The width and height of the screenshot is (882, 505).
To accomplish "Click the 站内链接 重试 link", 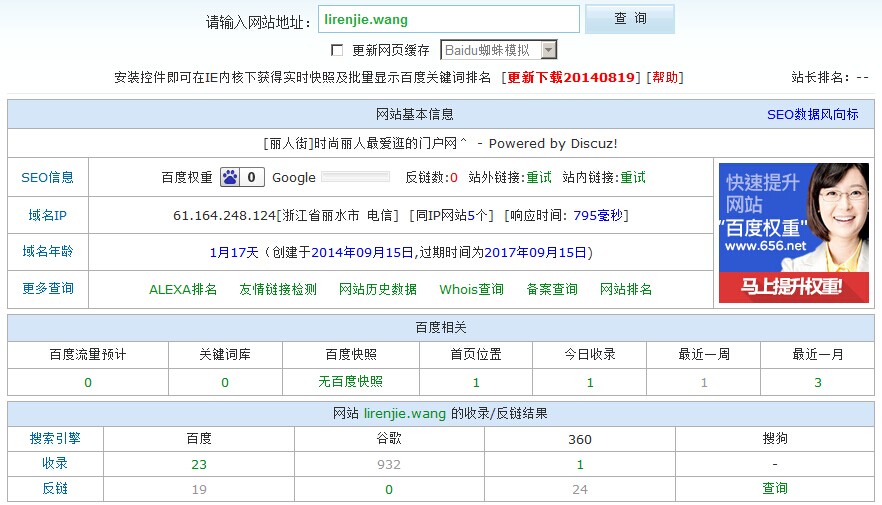I will (x=633, y=177).
